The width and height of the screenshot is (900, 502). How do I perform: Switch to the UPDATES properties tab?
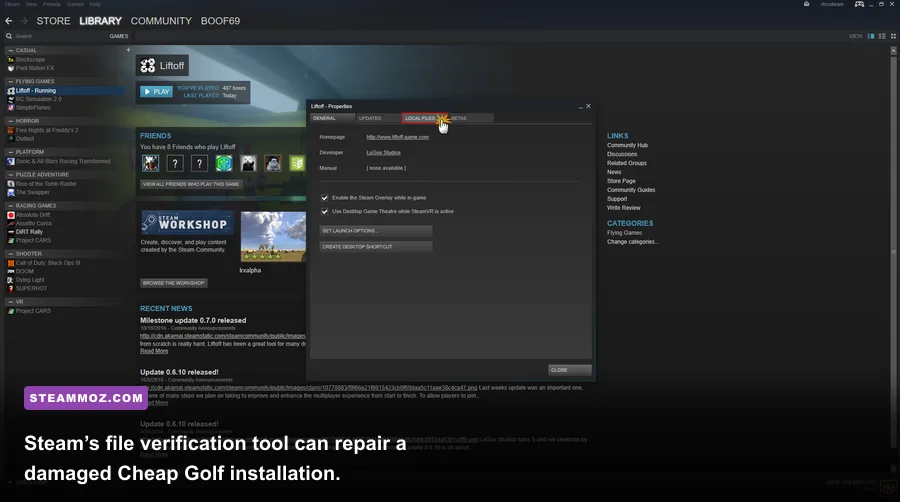[x=378, y=118]
